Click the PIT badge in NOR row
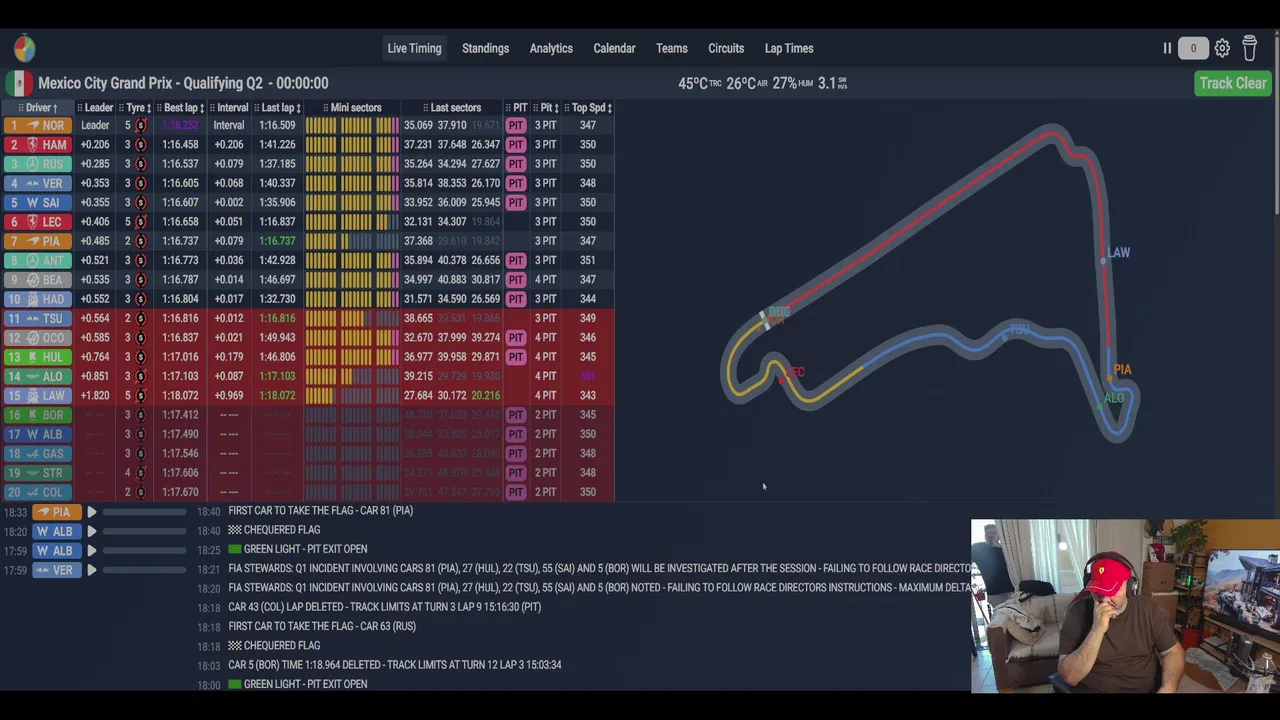Image resolution: width=1280 pixels, height=720 pixels. point(516,125)
